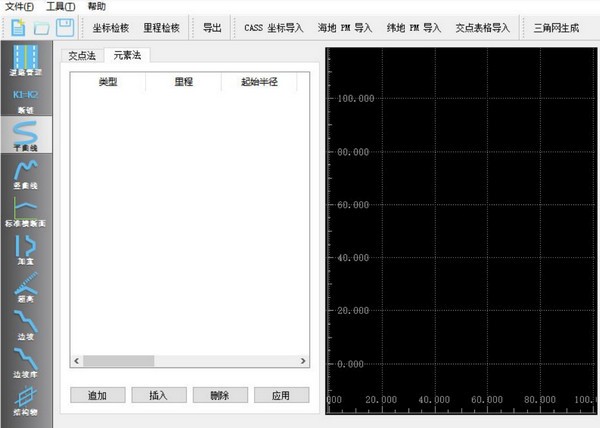Select the 边坡 sidebar icon
Image resolution: width=600 pixels, height=428 pixels.
(26, 325)
